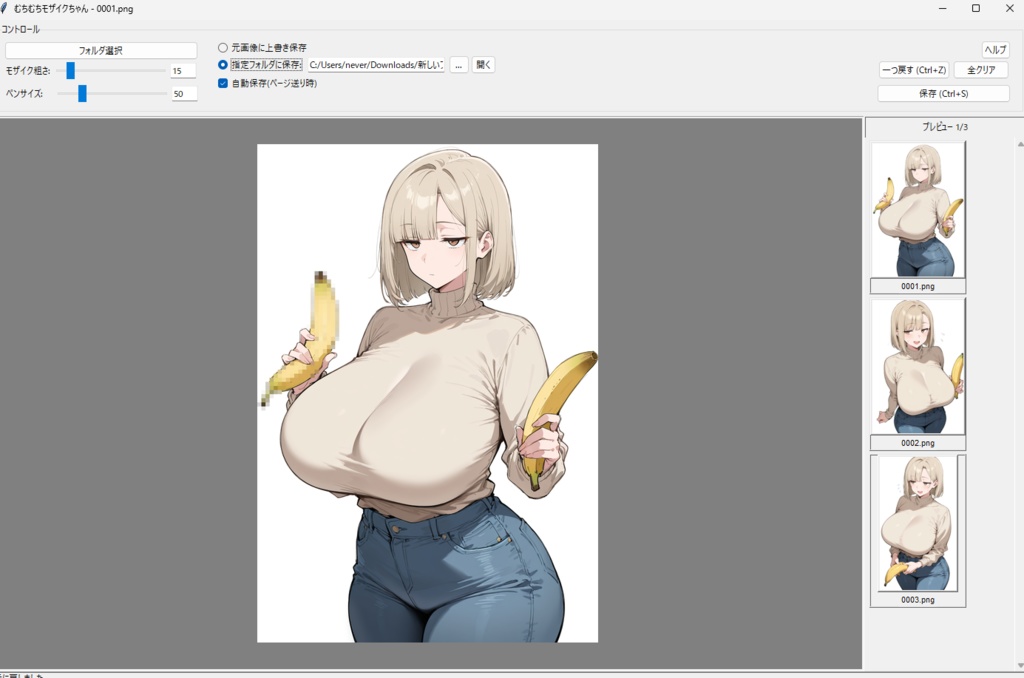
Task: Clear all mosaics with 全クリア
Action: 980,70
